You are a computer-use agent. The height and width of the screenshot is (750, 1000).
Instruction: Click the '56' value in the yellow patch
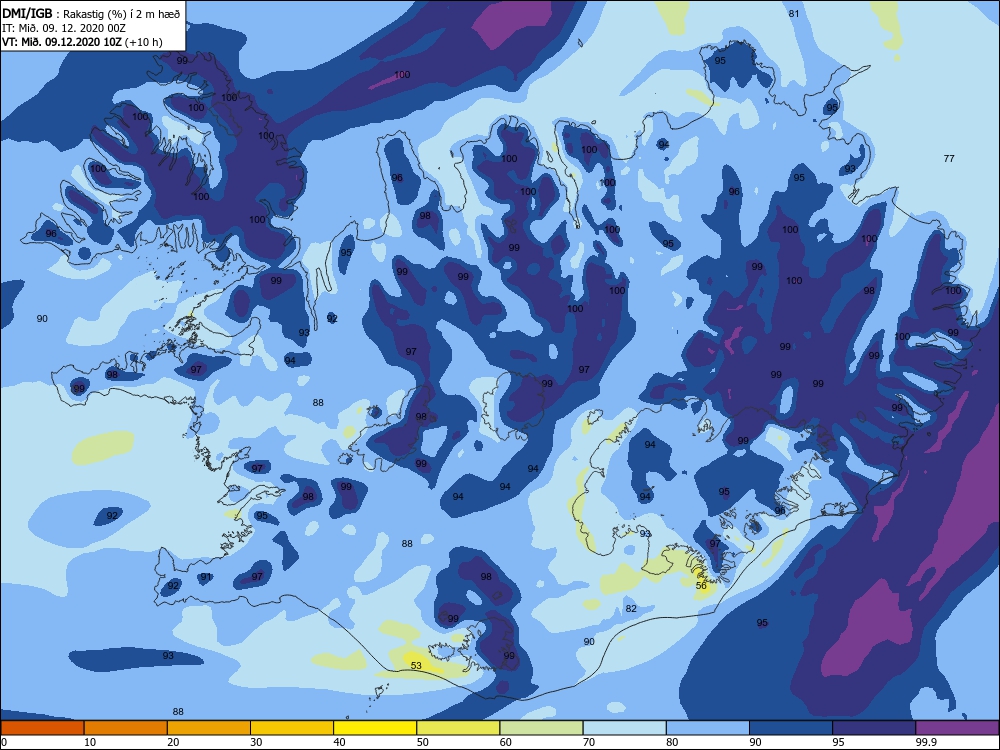coord(701,585)
